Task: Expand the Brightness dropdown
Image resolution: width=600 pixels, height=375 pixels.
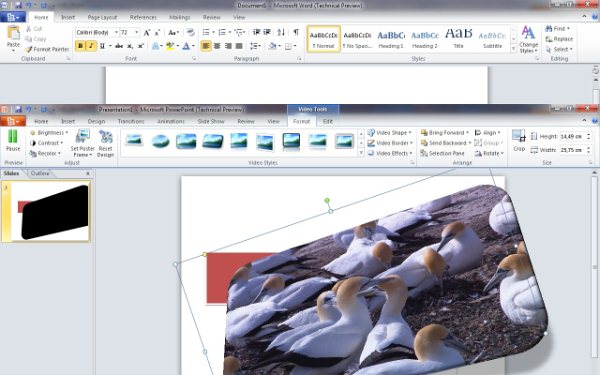Action: click(x=49, y=133)
